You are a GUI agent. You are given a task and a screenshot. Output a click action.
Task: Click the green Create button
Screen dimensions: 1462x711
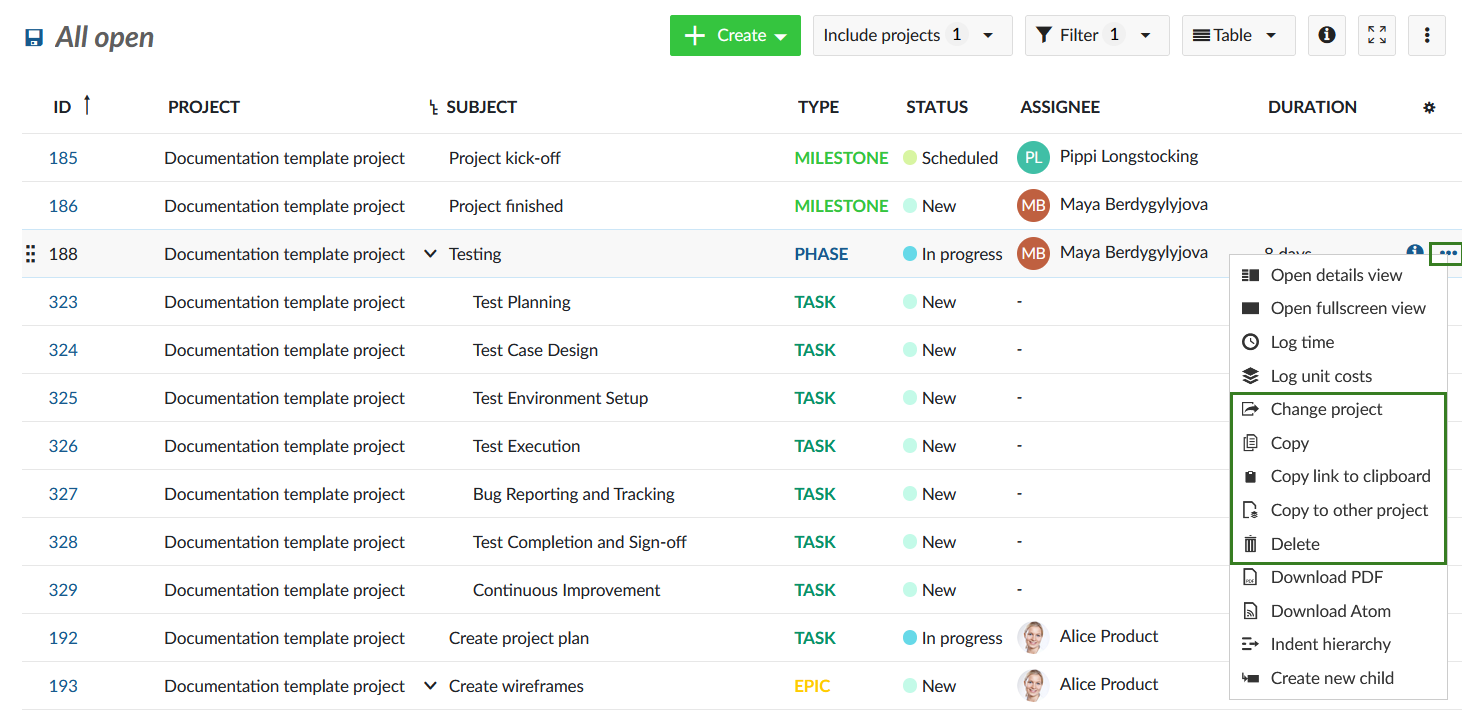(x=735, y=35)
